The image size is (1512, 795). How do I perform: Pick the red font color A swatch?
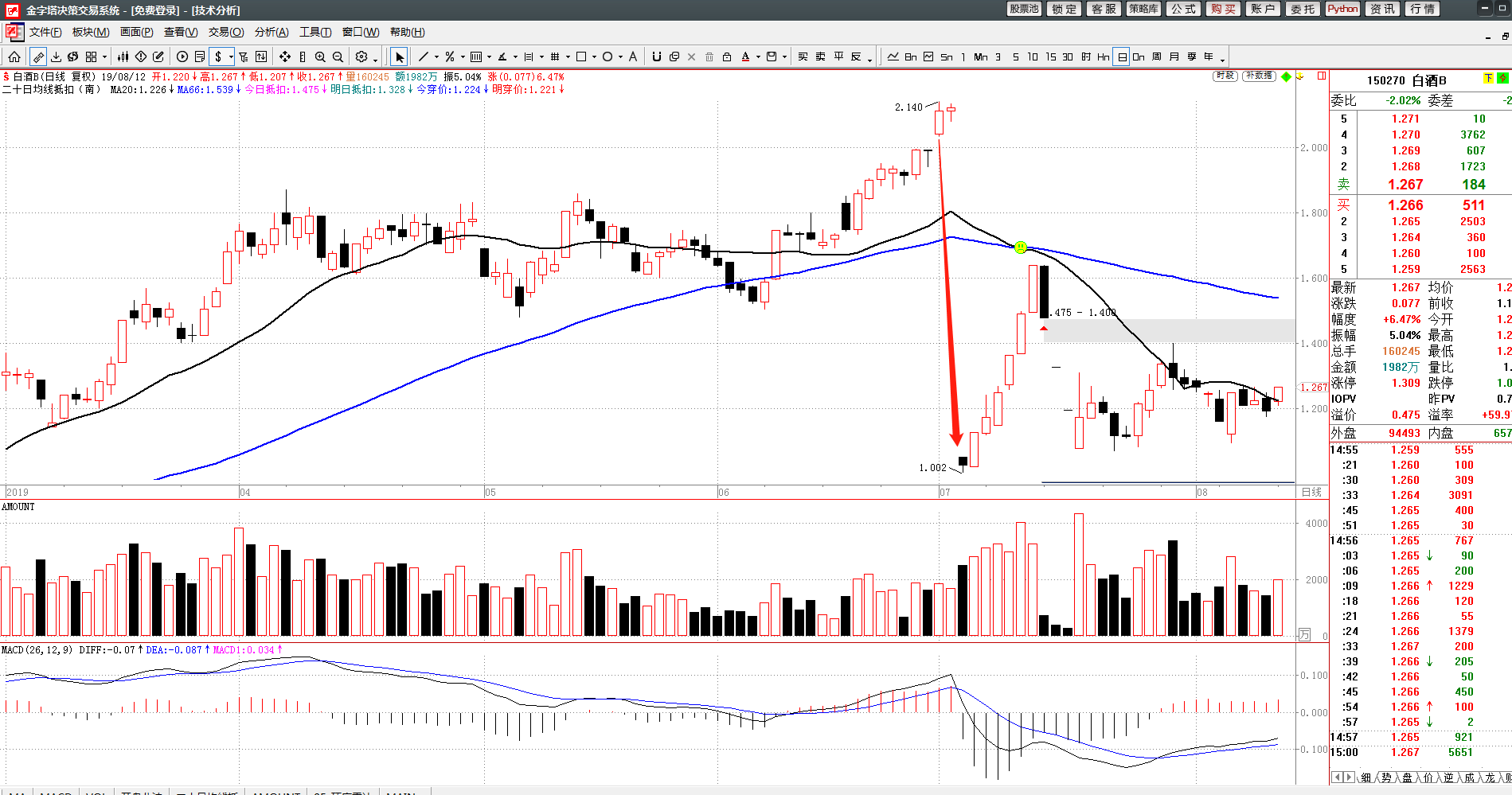click(745, 57)
